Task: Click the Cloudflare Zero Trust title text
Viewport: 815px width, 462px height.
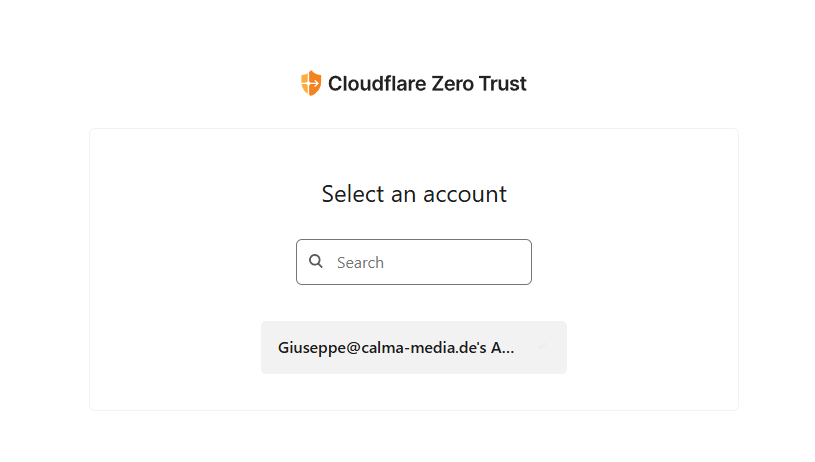Action: (x=427, y=84)
